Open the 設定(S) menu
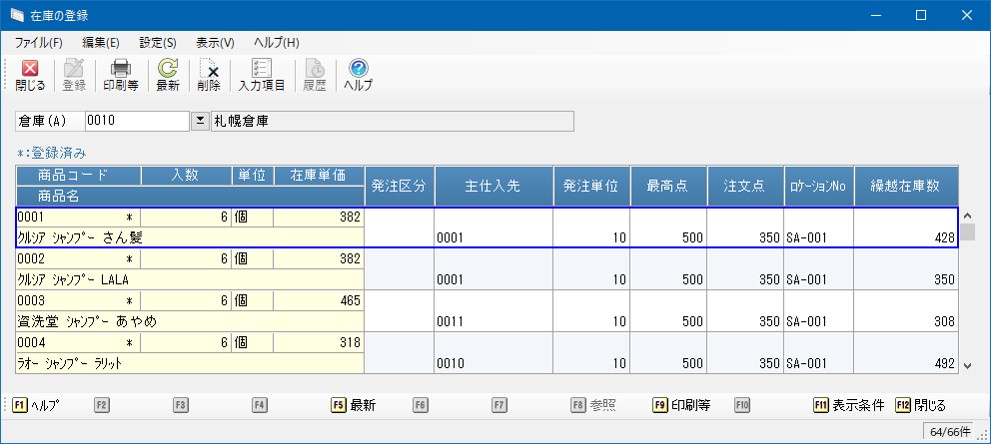 [x=158, y=43]
